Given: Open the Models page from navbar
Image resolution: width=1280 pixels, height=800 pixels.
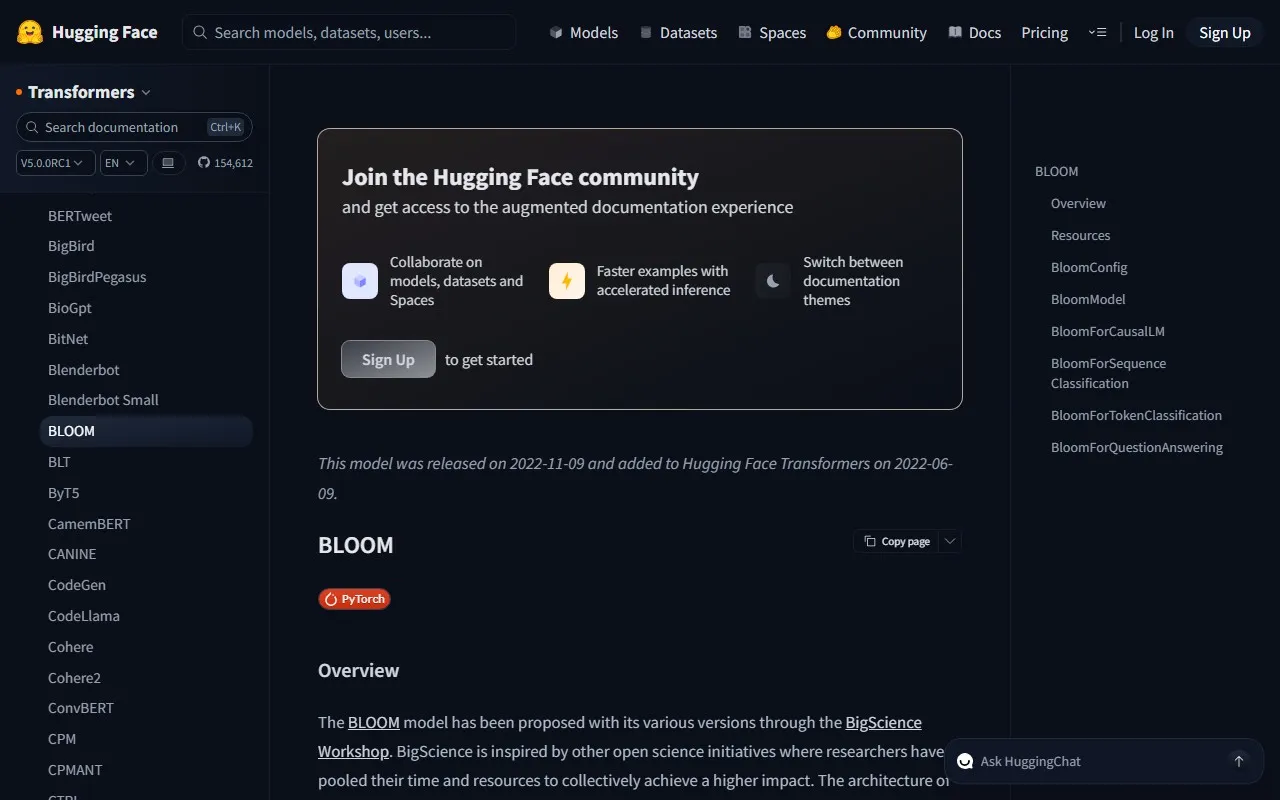Looking at the screenshot, I should pyautogui.click(x=584, y=32).
